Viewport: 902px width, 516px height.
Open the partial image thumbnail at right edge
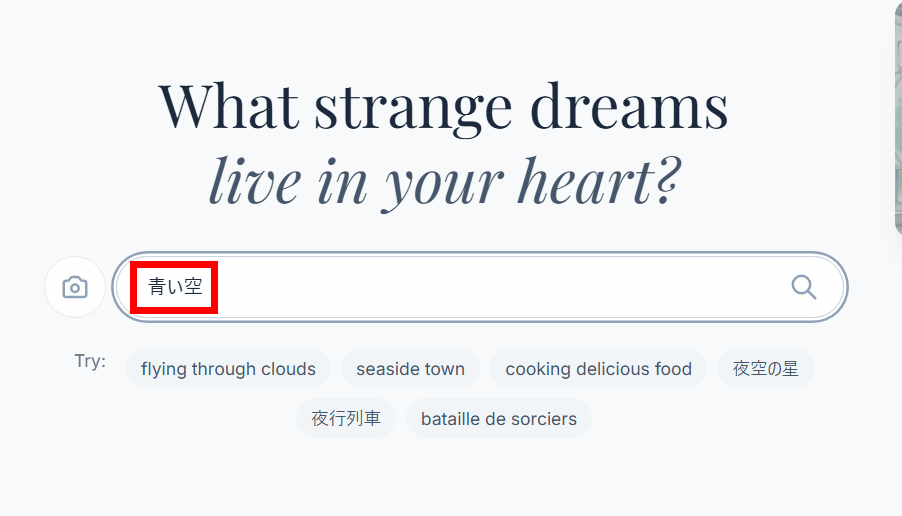(x=896, y=120)
